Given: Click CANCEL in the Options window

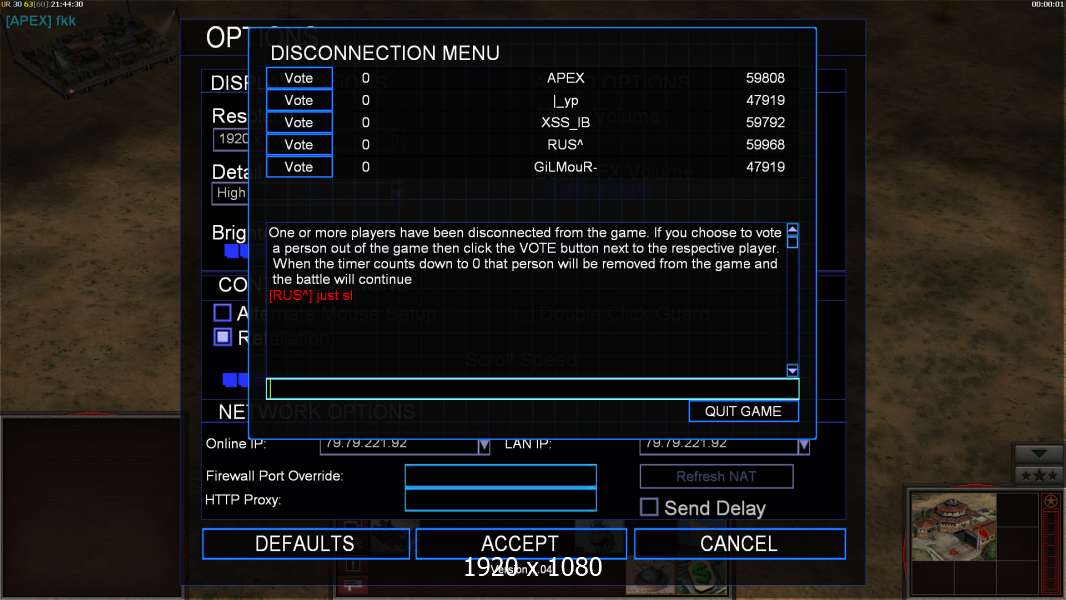Looking at the screenshot, I should (739, 544).
